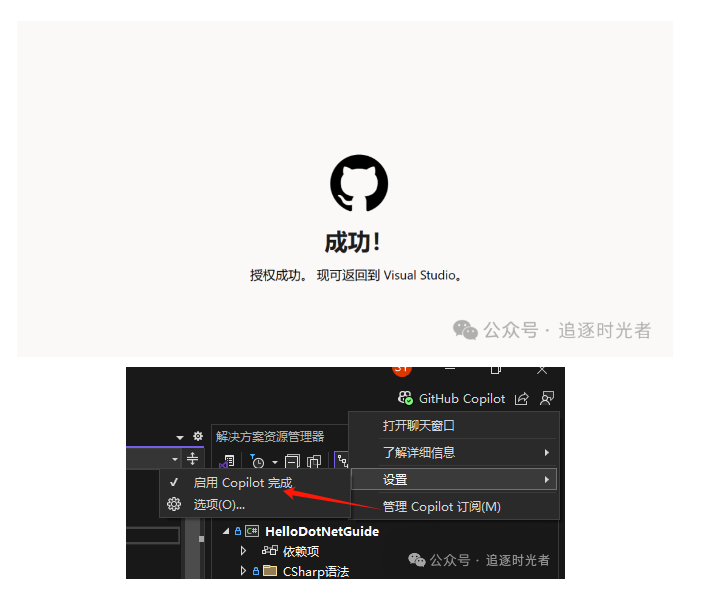Click the lock icon beside CSharp语法

[256, 571]
